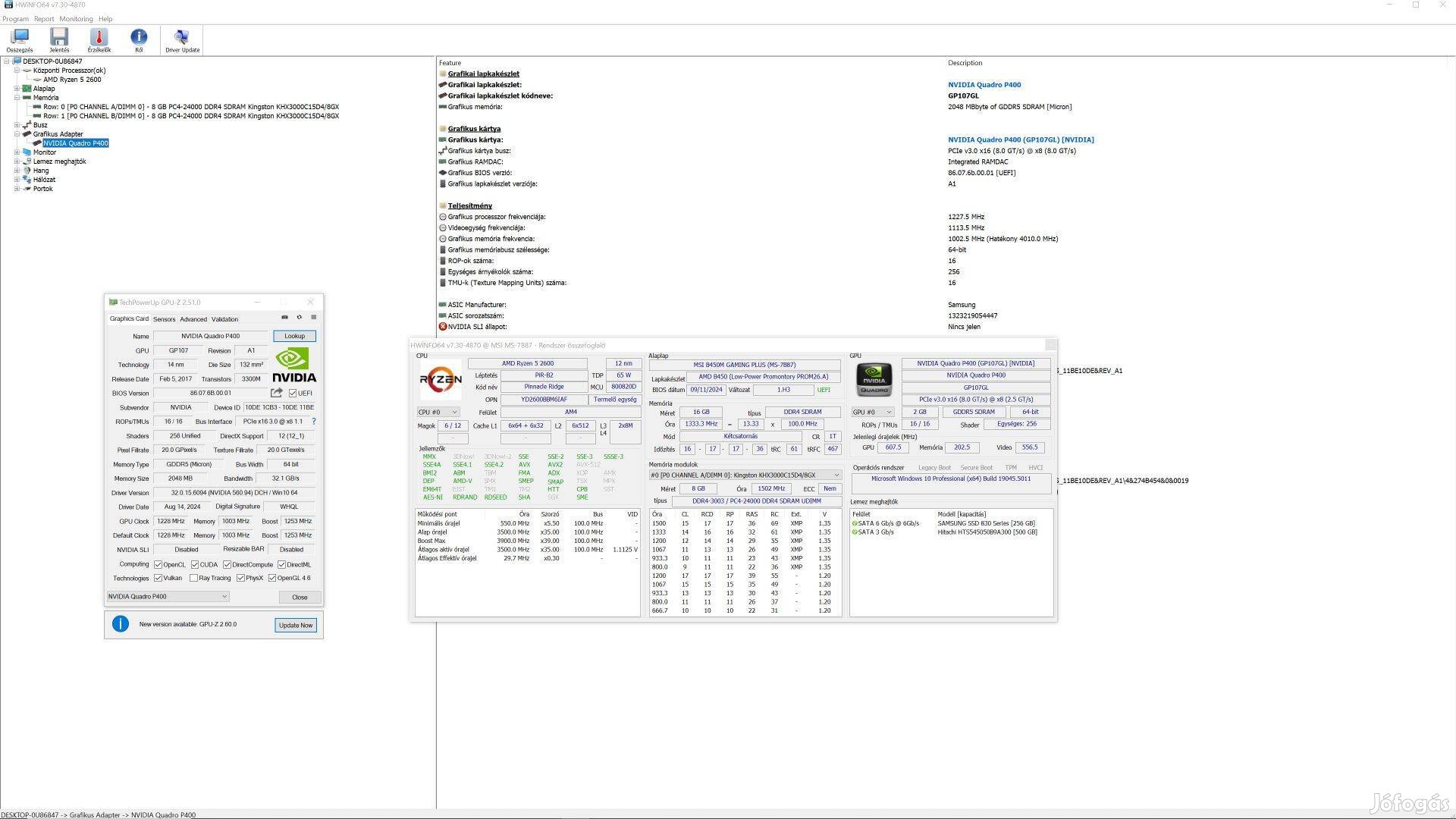This screenshot has height=819, width=1456.
Task: Click the NVIDIA Quadro logo in summary window
Action: click(x=874, y=379)
